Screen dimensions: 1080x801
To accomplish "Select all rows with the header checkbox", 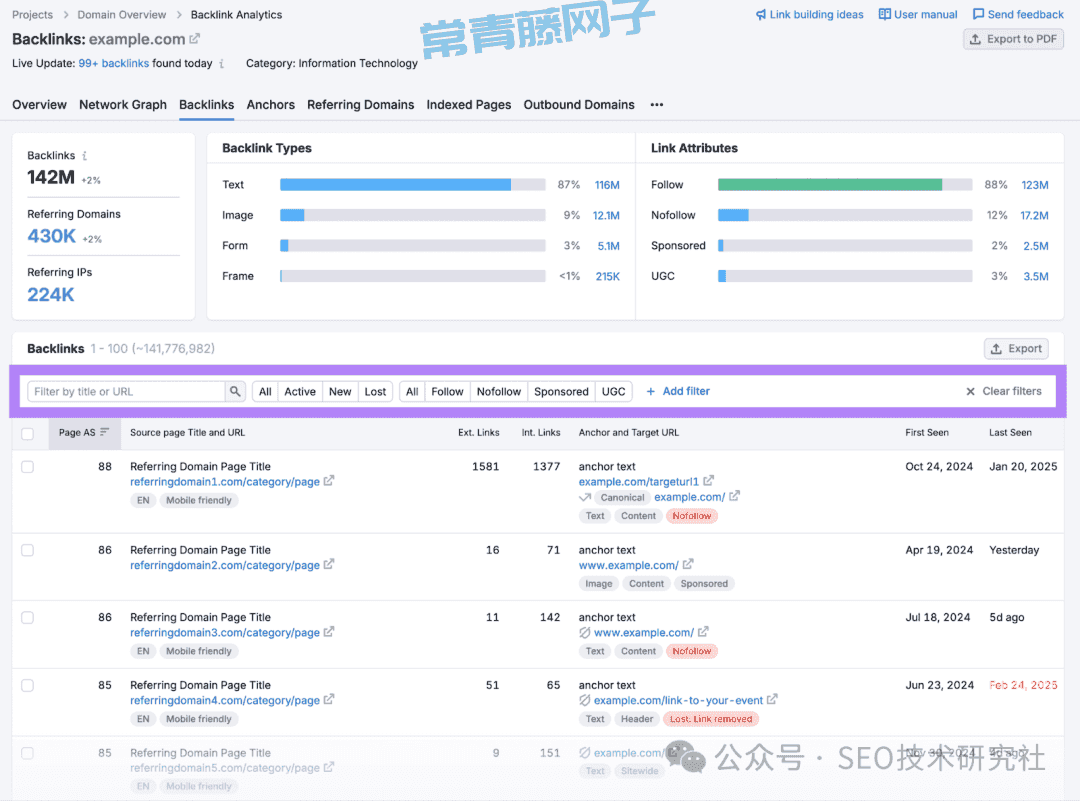I will [x=27, y=434].
